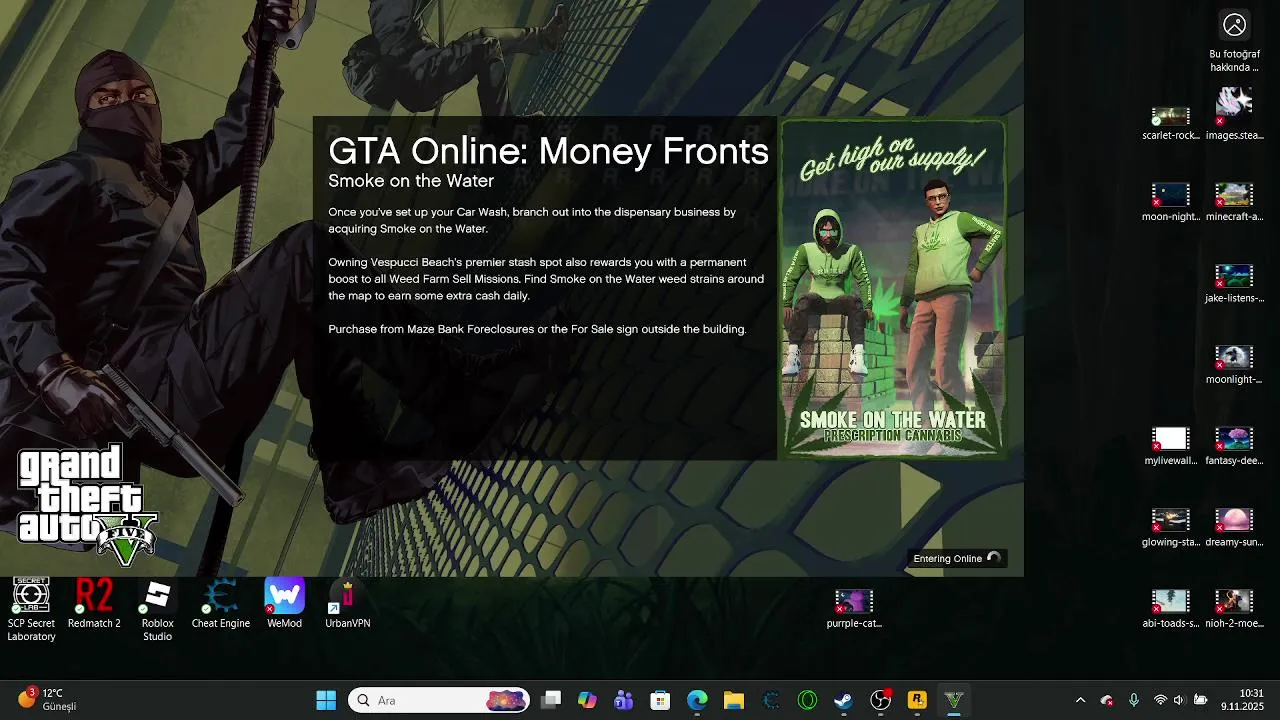
Task: Launch WeMod from the desktop
Action: tap(284, 603)
